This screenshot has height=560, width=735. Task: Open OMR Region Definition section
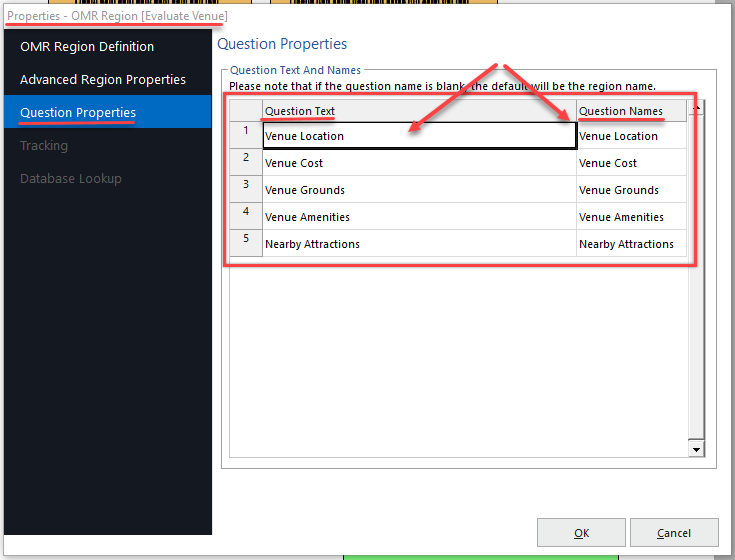click(x=107, y=46)
